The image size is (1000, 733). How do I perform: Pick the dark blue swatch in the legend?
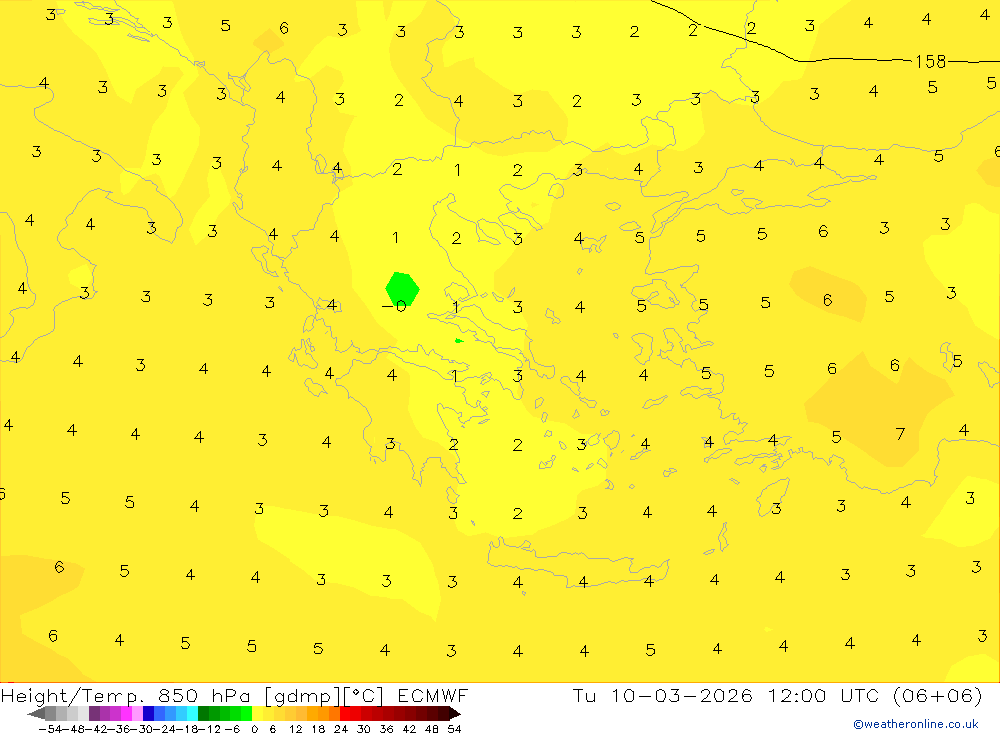(x=149, y=713)
